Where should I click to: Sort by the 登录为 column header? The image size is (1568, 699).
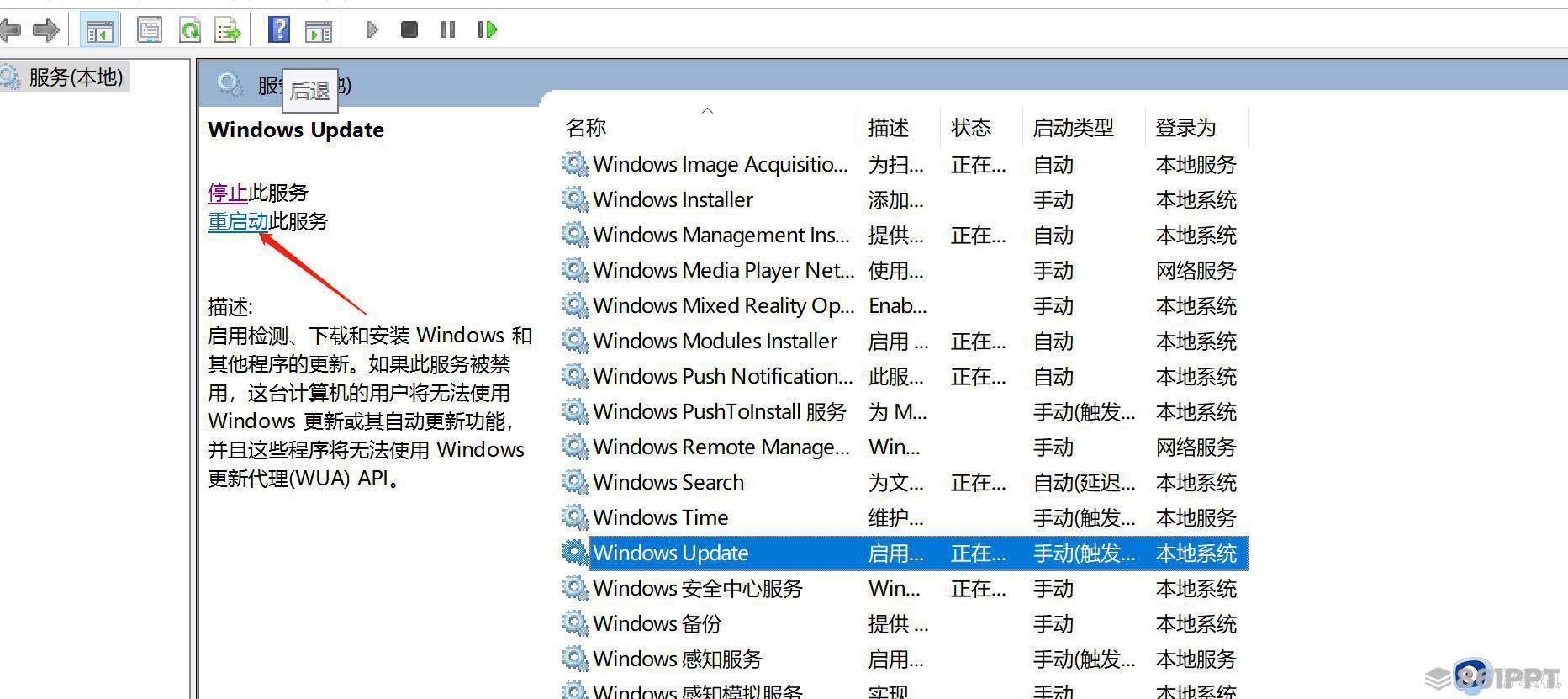click(x=1185, y=128)
